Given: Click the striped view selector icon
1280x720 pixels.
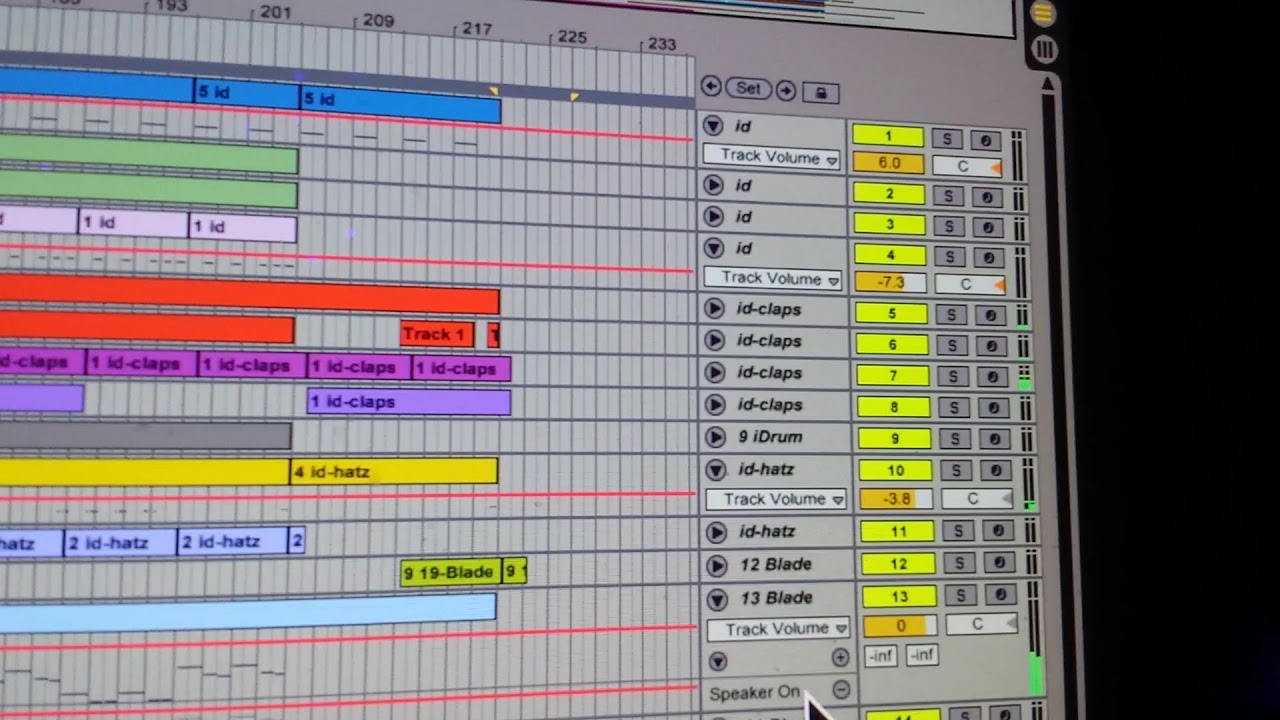Looking at the screenshot, I should point(1044,49).
